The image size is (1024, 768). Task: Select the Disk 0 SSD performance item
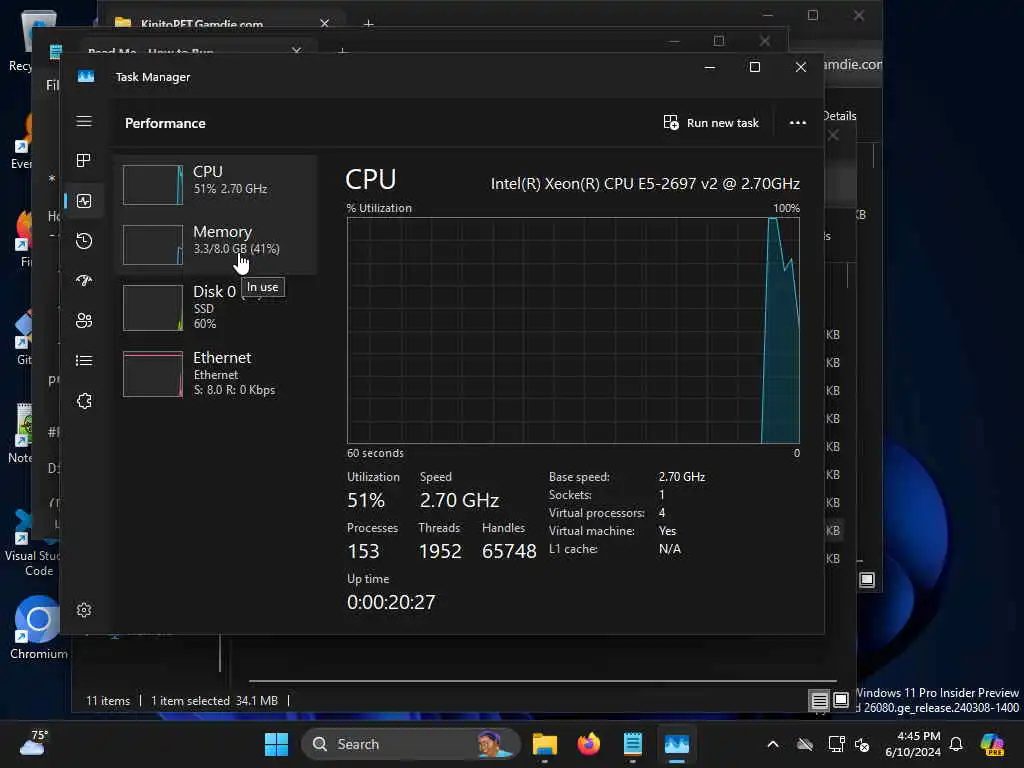click(216, 307)
